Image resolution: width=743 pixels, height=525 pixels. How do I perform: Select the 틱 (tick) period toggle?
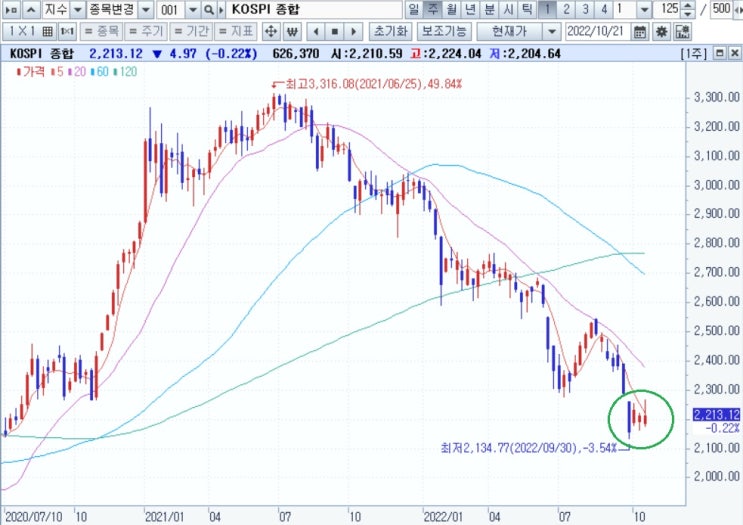[527, 9]
